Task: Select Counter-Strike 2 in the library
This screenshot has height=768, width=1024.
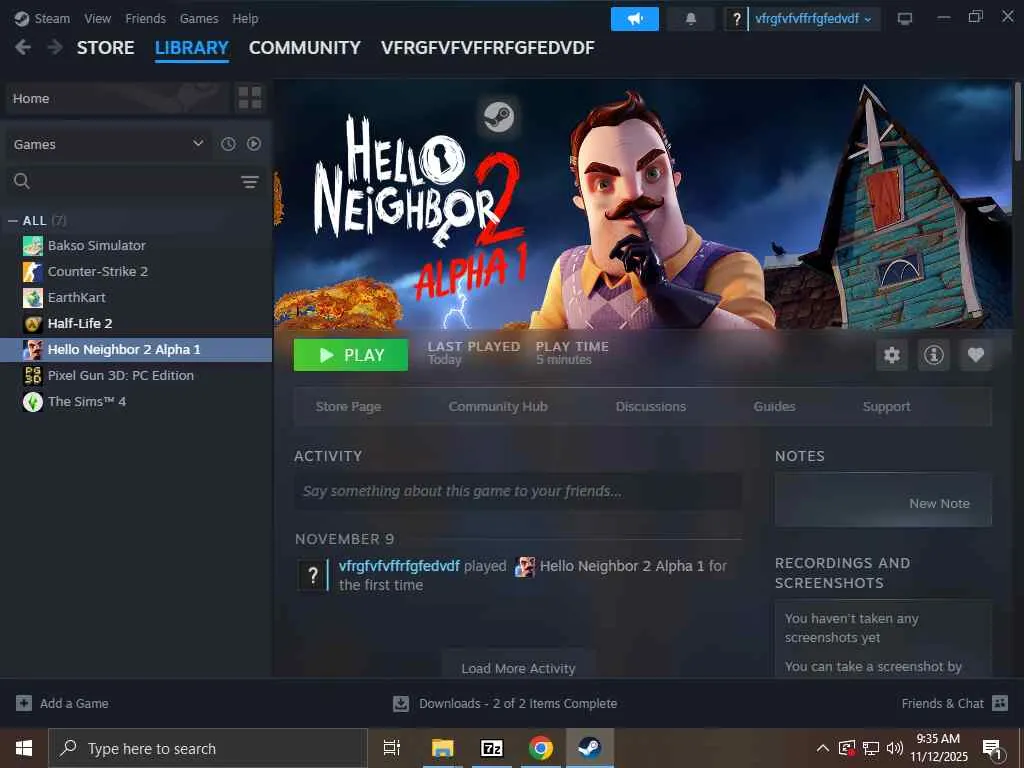Action: point(136,272)
